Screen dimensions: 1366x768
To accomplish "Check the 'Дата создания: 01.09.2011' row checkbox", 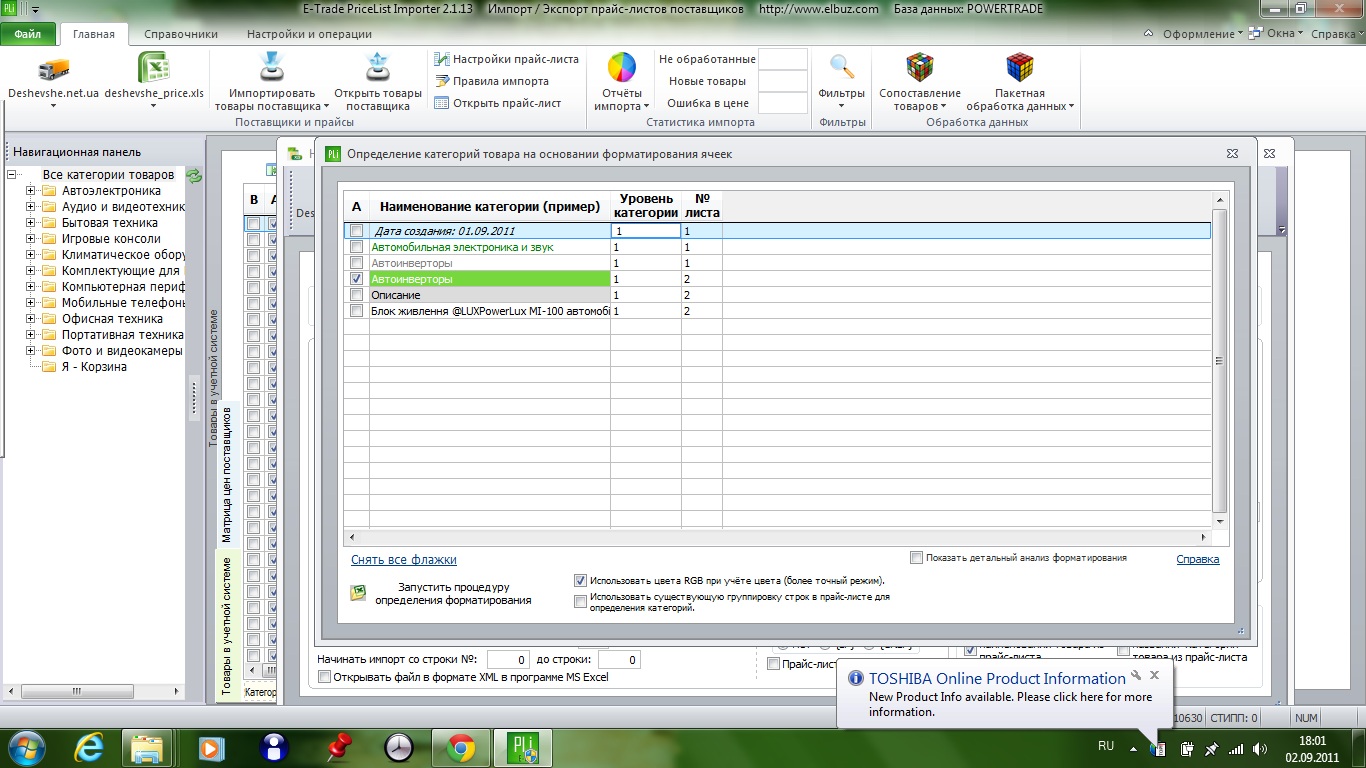I will tap(357, 231).
